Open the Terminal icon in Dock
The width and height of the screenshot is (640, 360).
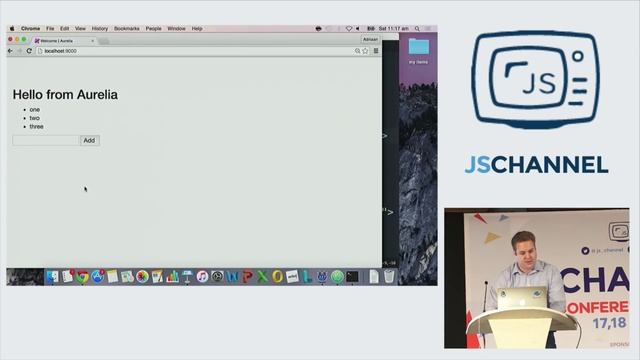click(x=352, y=277)
